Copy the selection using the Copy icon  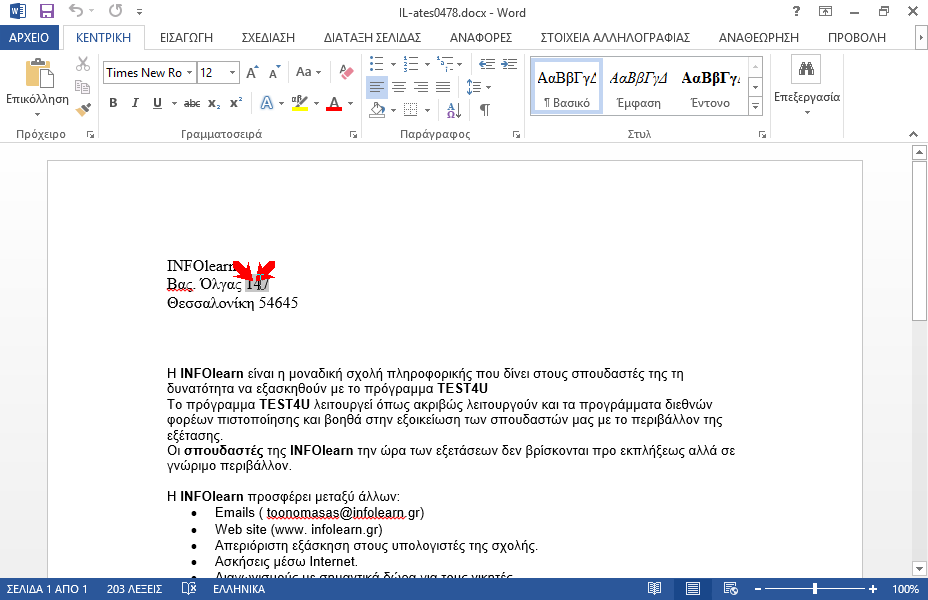pos(83,87)
